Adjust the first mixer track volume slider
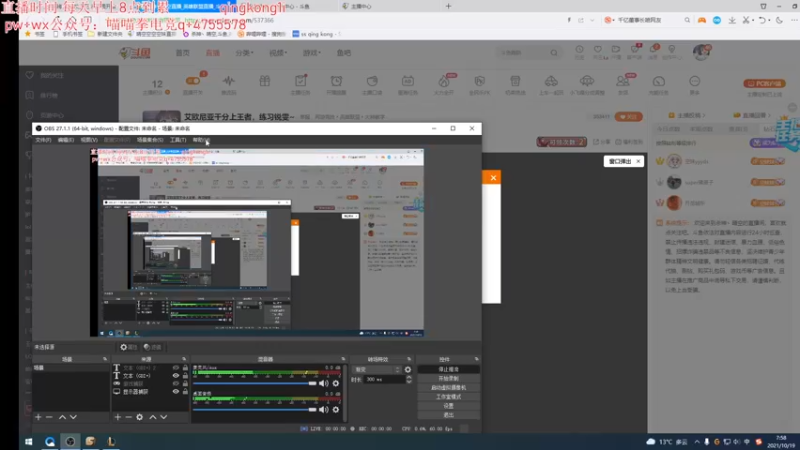 pos(255,383)
